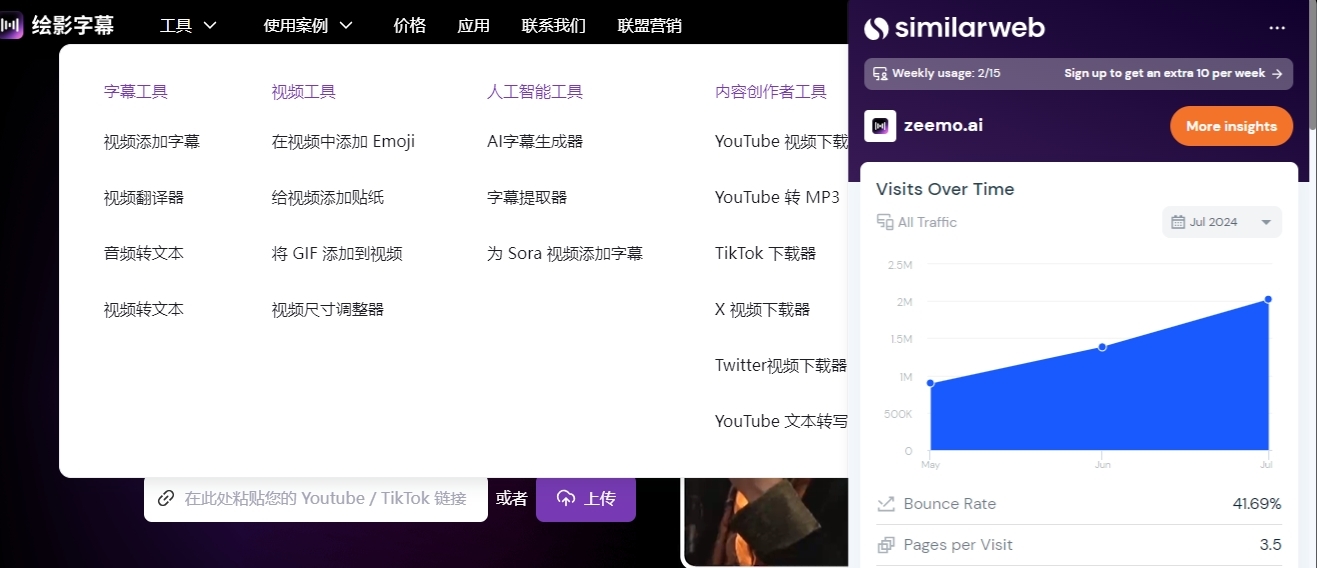The width and height of the screenshot is (1317, 568).
Task: Click the 内容创作者工具 category heading
Action: click(771, 92)
